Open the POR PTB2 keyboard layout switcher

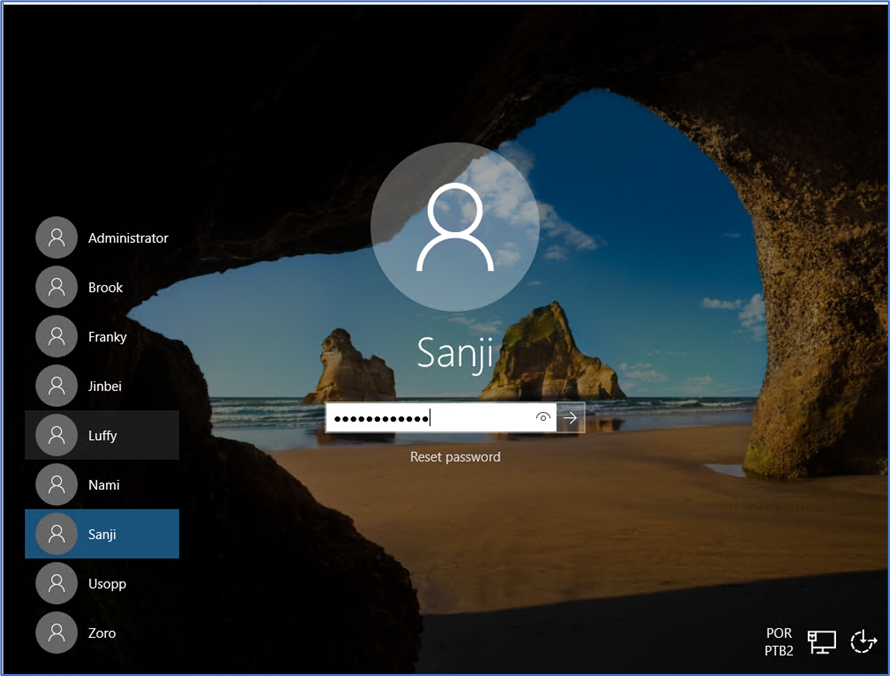point(779,641)
